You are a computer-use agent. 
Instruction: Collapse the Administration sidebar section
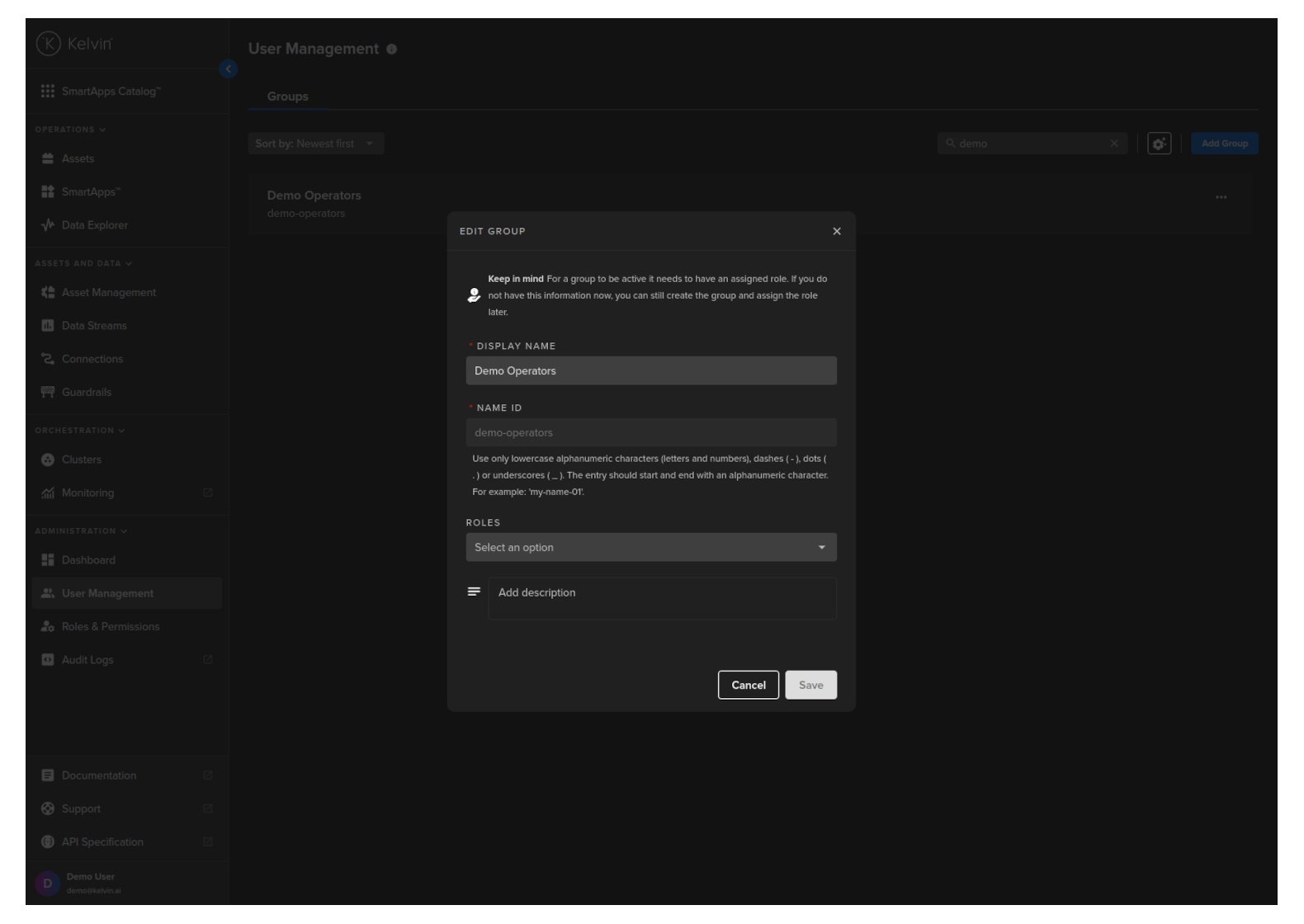click(81, 531)
